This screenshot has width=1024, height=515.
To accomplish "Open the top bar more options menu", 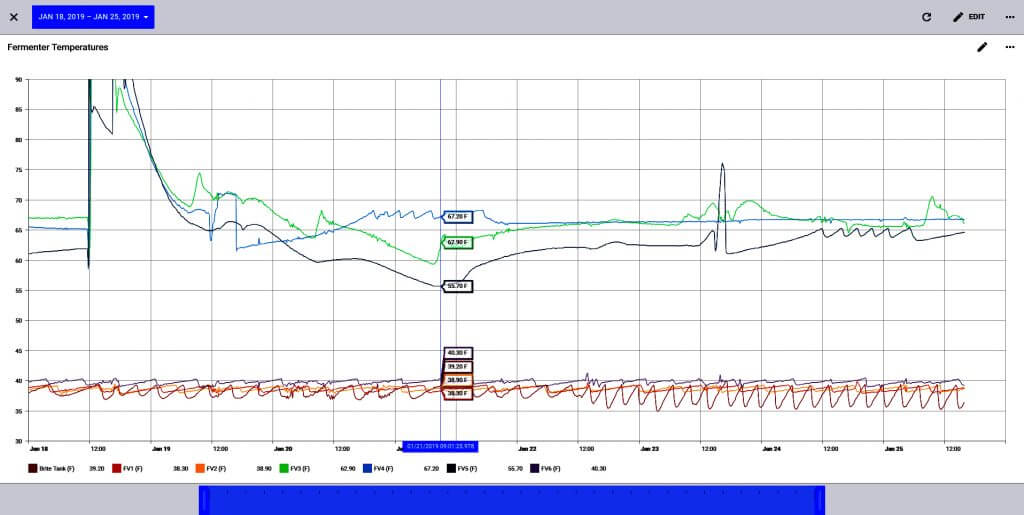I will pos(1009,17).
